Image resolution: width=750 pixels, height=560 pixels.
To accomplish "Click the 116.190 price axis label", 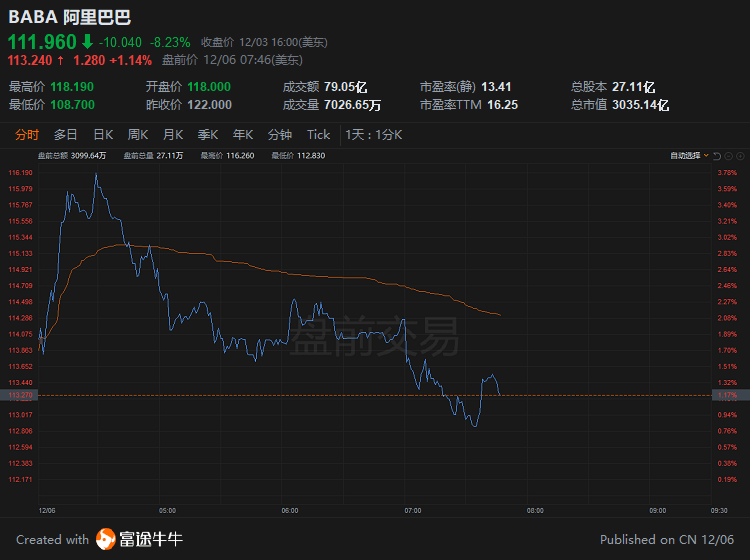I will click(x=21, y=173).
